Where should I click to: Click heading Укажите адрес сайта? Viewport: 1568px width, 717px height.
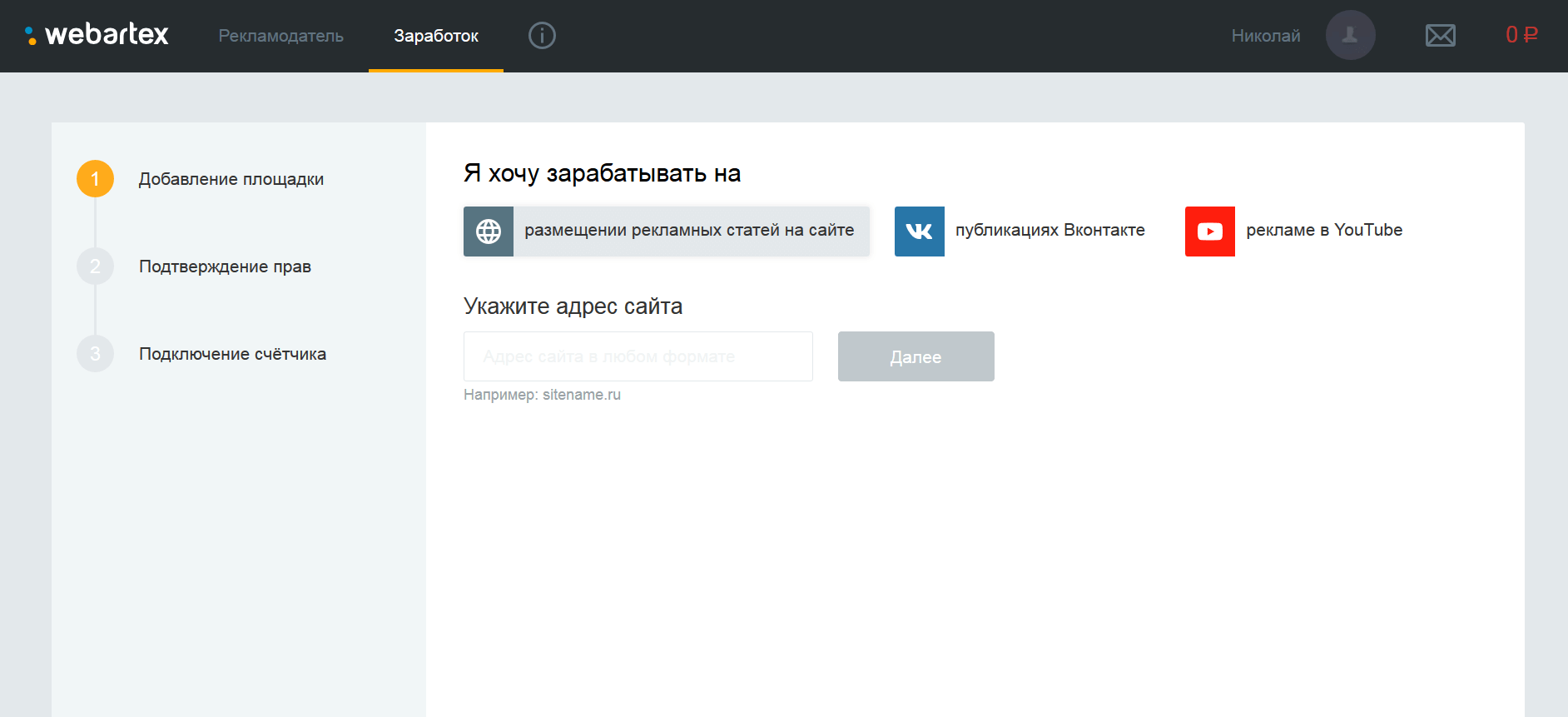pyautogui.click(x=573, y=306)
